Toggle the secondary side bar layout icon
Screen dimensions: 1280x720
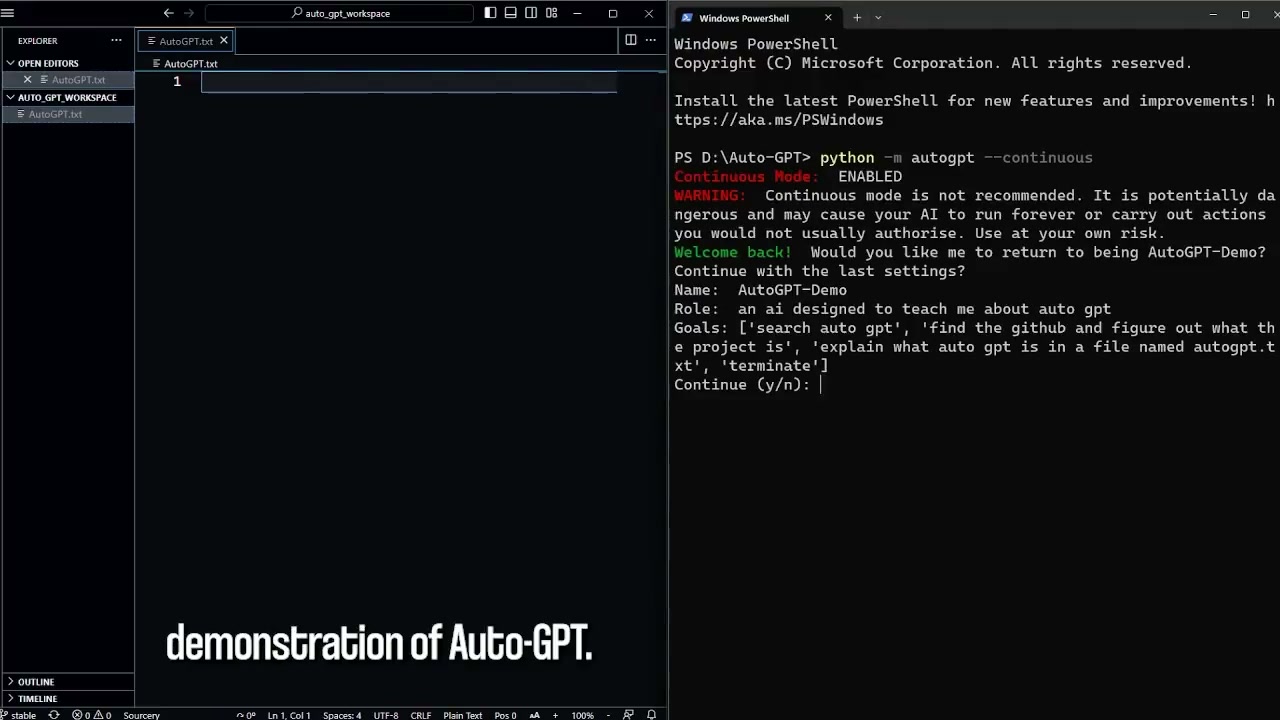(x=531, y=13)
